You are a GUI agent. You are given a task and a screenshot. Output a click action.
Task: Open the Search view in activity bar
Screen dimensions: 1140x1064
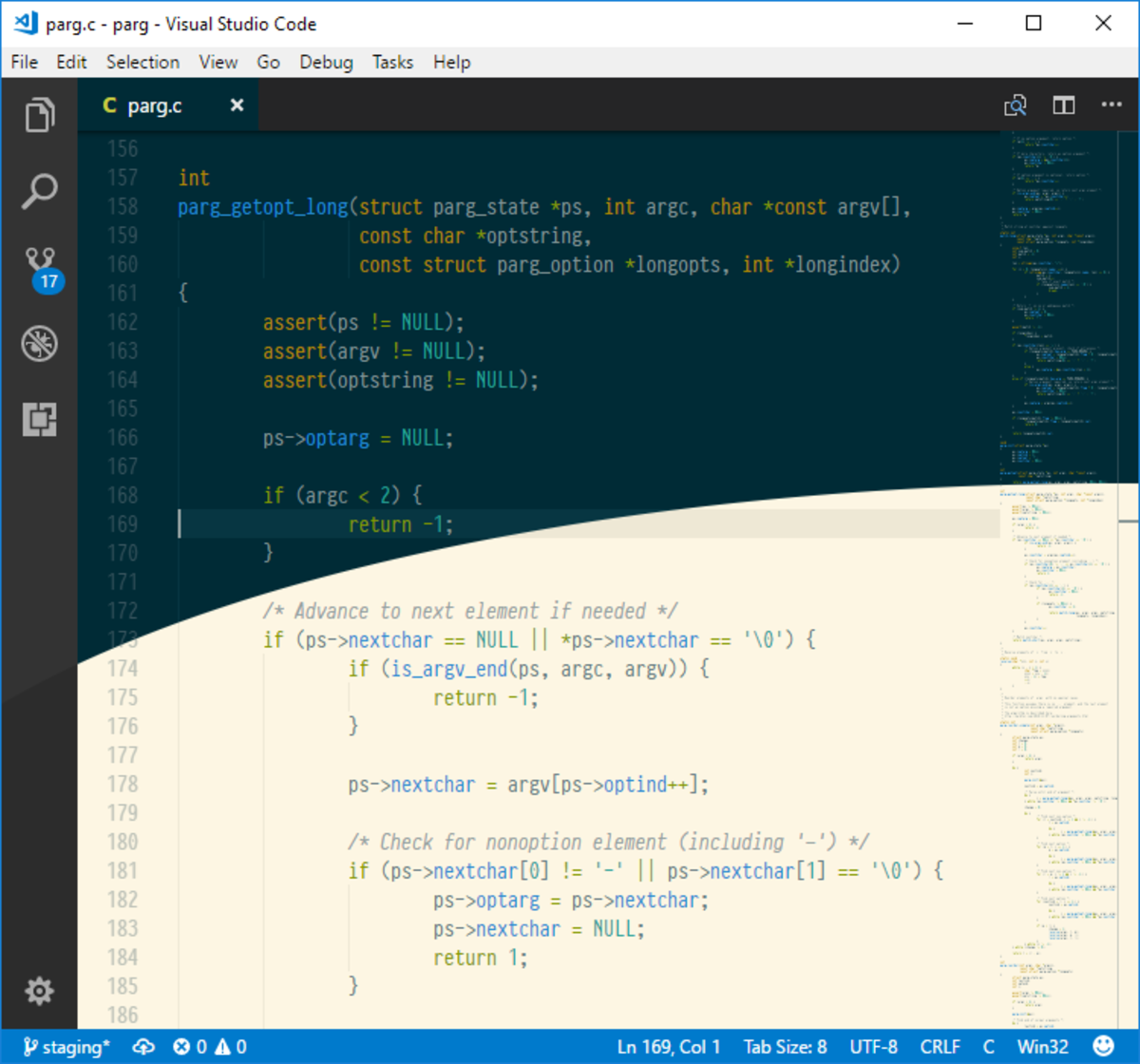coord(39,191)
